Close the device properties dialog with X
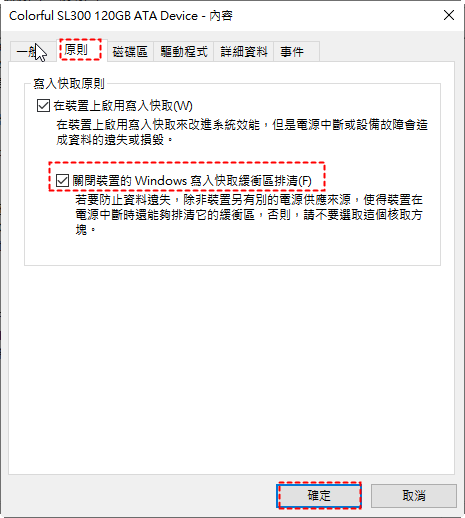The width and height of the screenshot is (465, 518). [449, 15]
